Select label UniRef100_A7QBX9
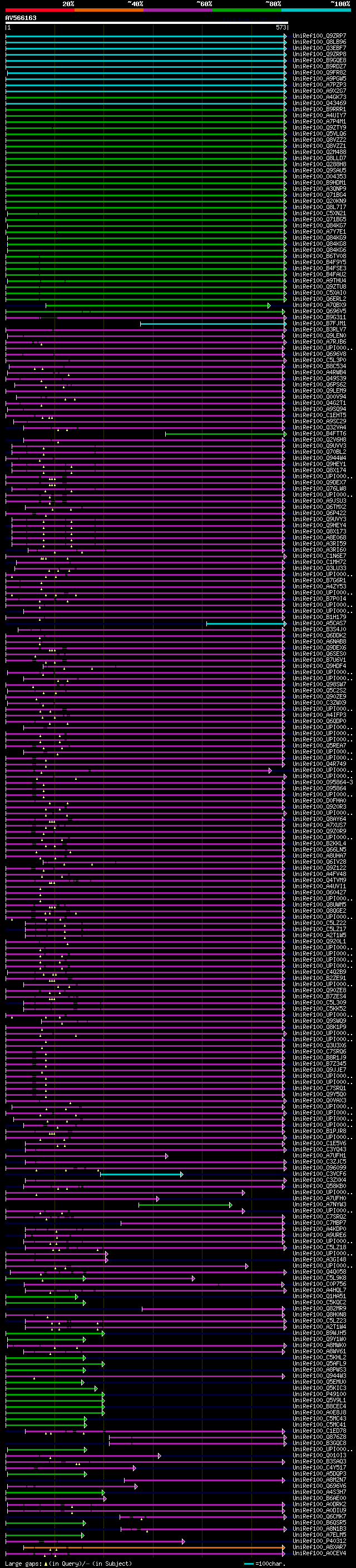Image resolution: width=356 pixels, height=1568 pixels. click(x=319, y=305)
